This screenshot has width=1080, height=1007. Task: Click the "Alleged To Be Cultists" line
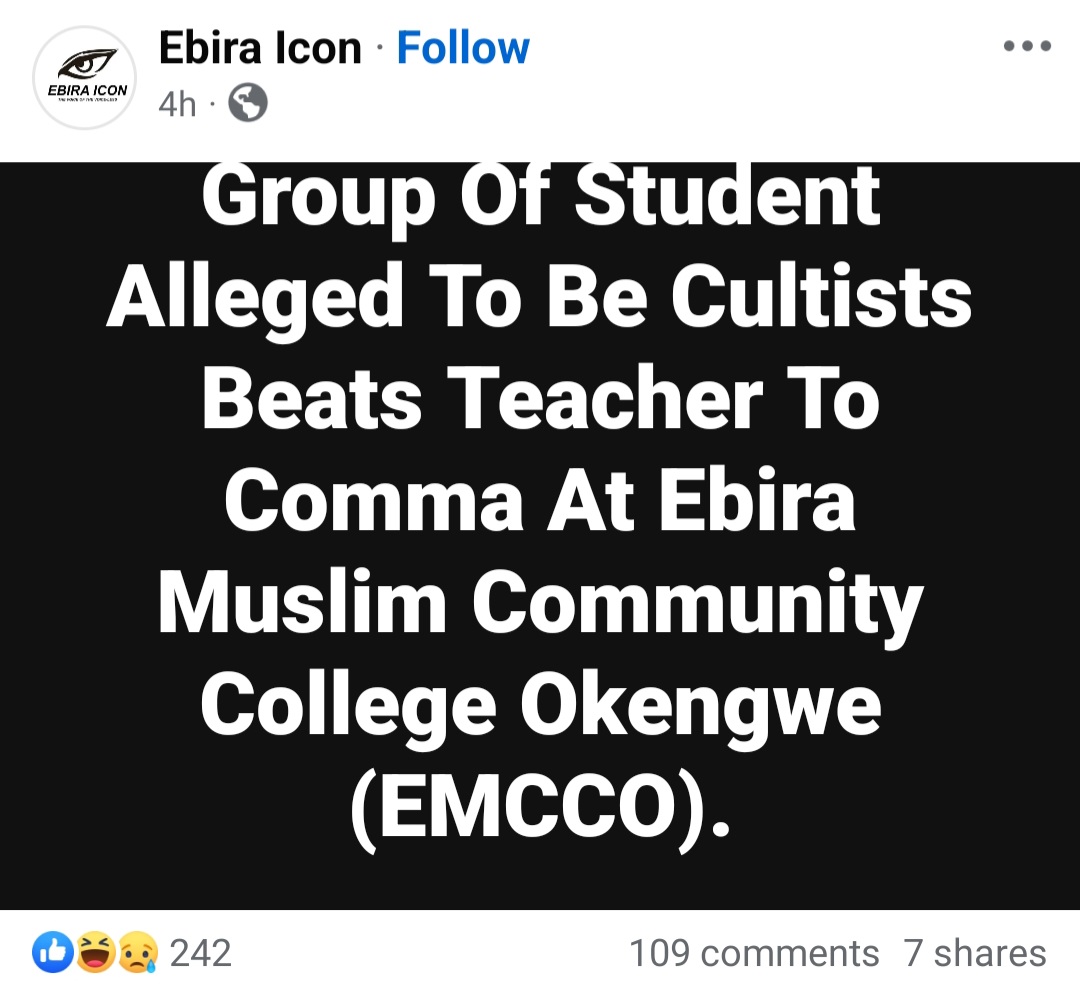tap(540, 297)
